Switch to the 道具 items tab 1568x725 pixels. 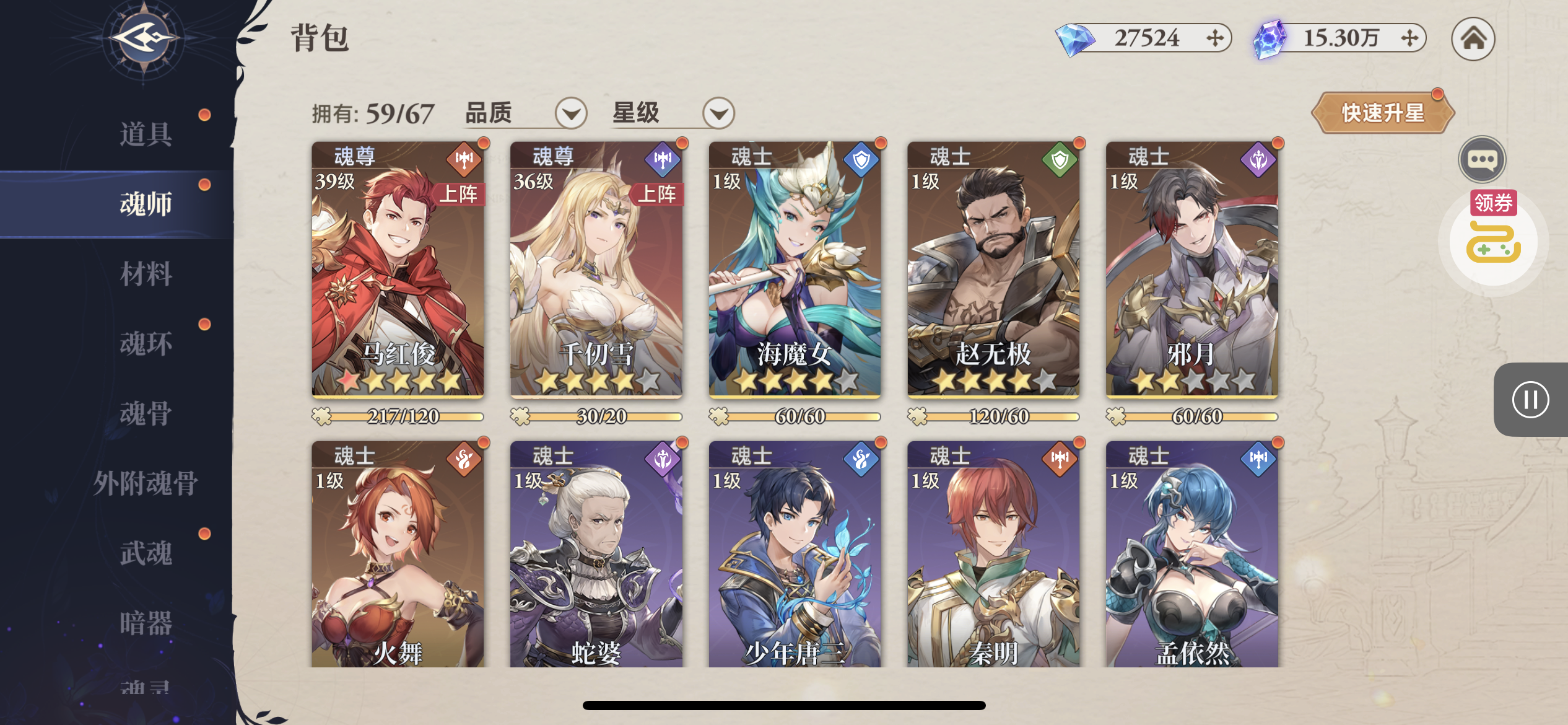click(x=146, y=134)
